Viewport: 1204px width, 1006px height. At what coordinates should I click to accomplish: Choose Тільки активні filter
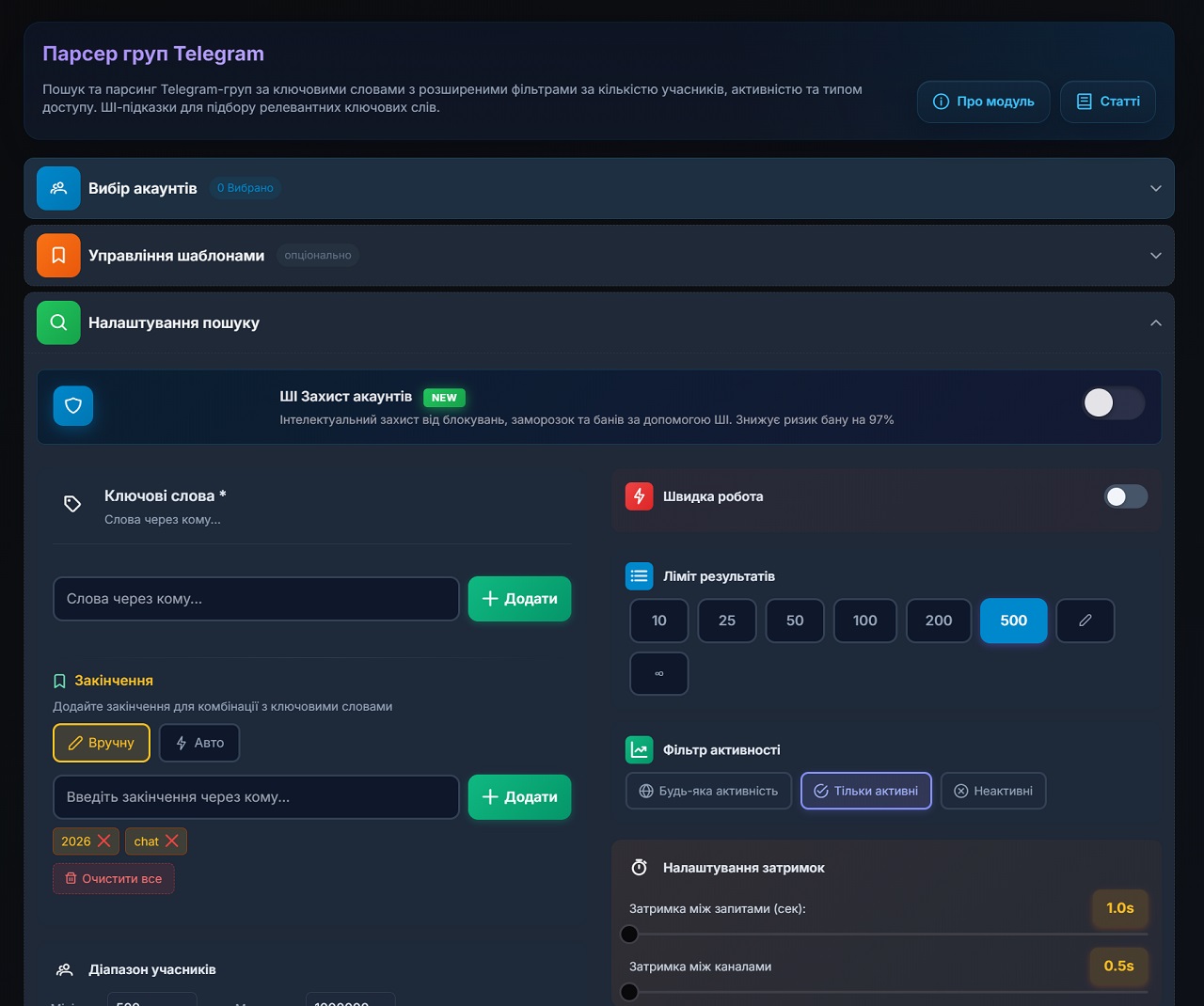tap(866, 791)
